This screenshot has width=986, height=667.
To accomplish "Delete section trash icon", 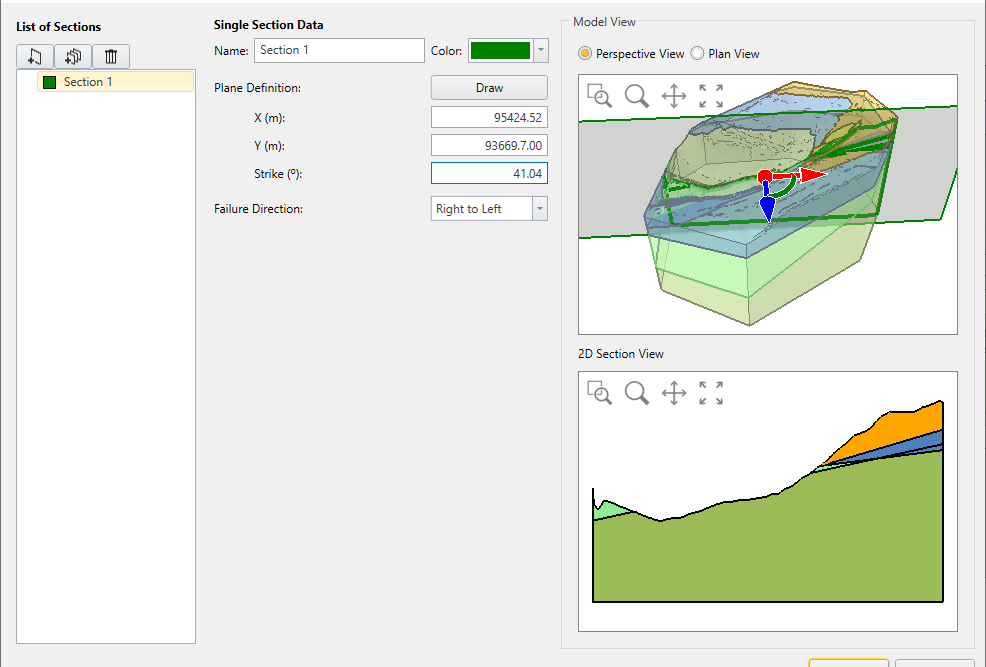I will 111,57.
